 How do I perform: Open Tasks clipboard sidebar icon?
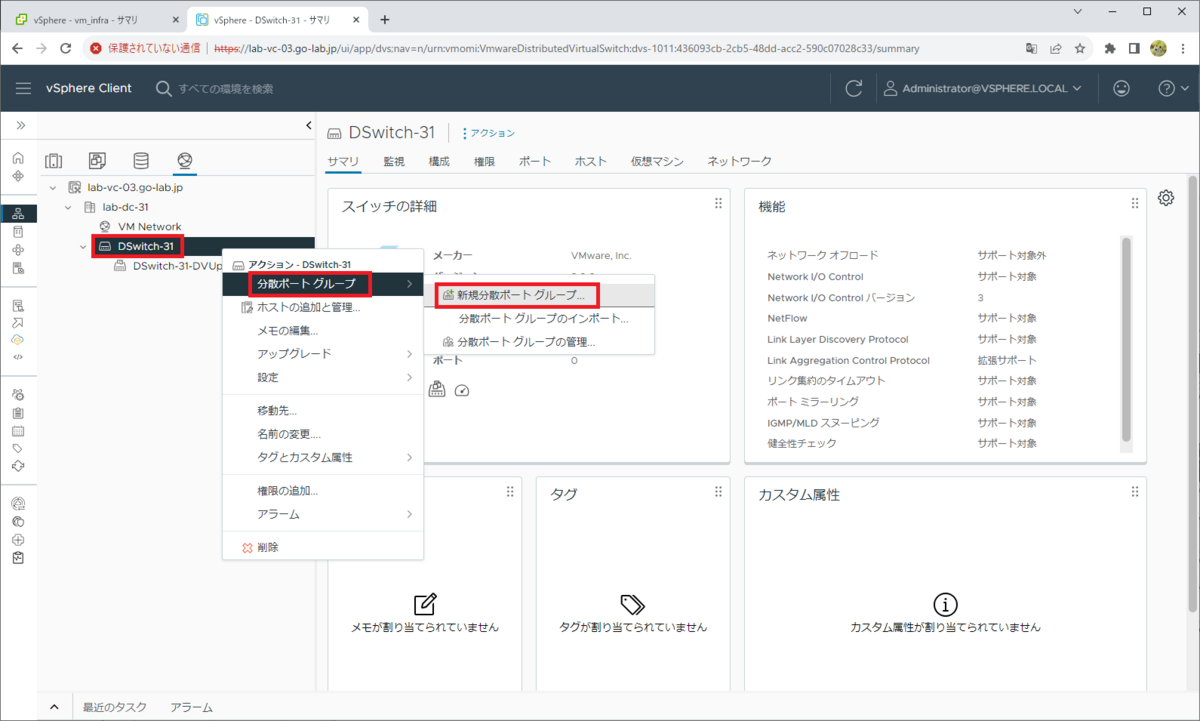18,413
